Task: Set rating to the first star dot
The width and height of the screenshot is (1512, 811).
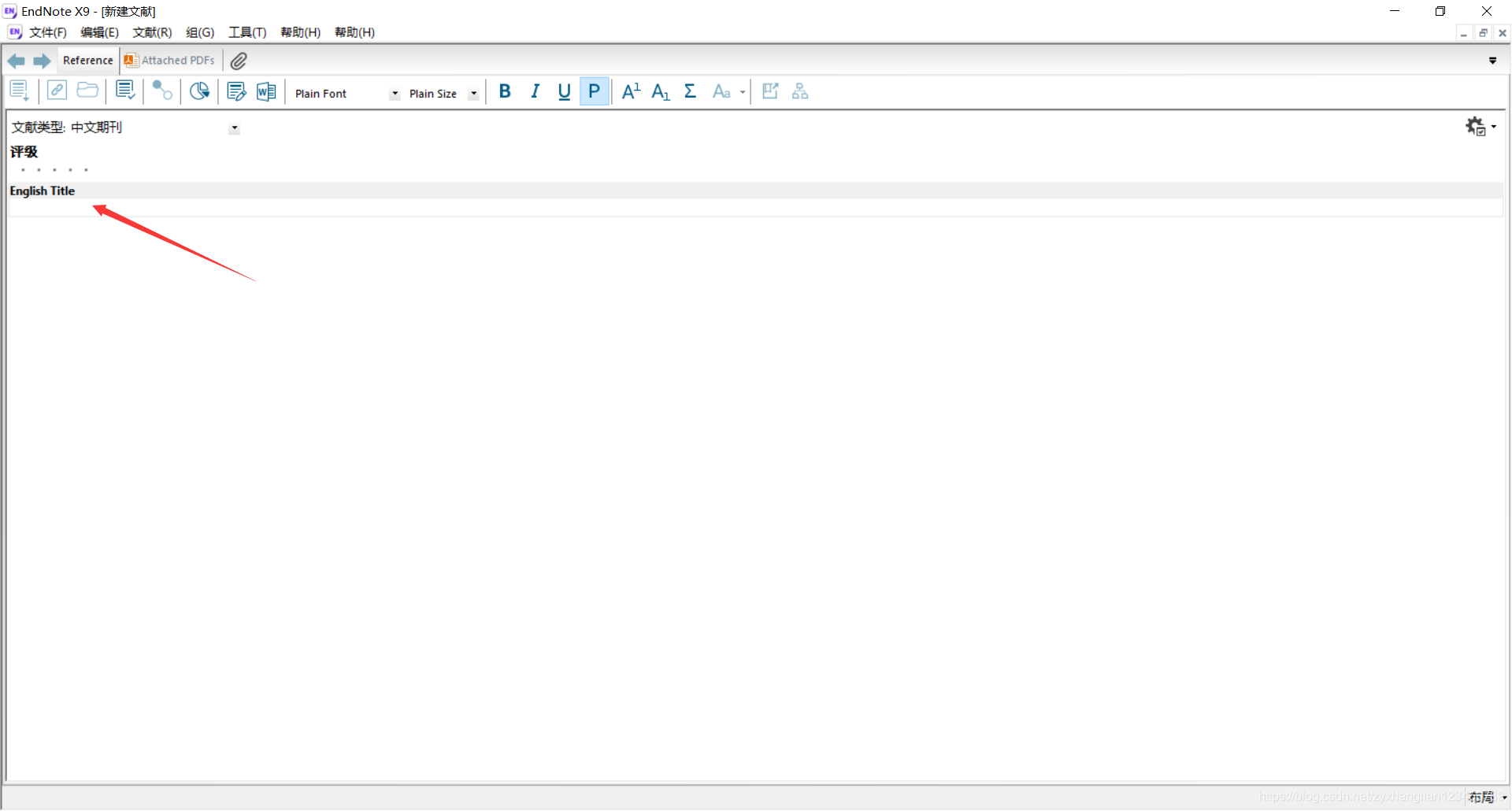Action: click(23, 170)
